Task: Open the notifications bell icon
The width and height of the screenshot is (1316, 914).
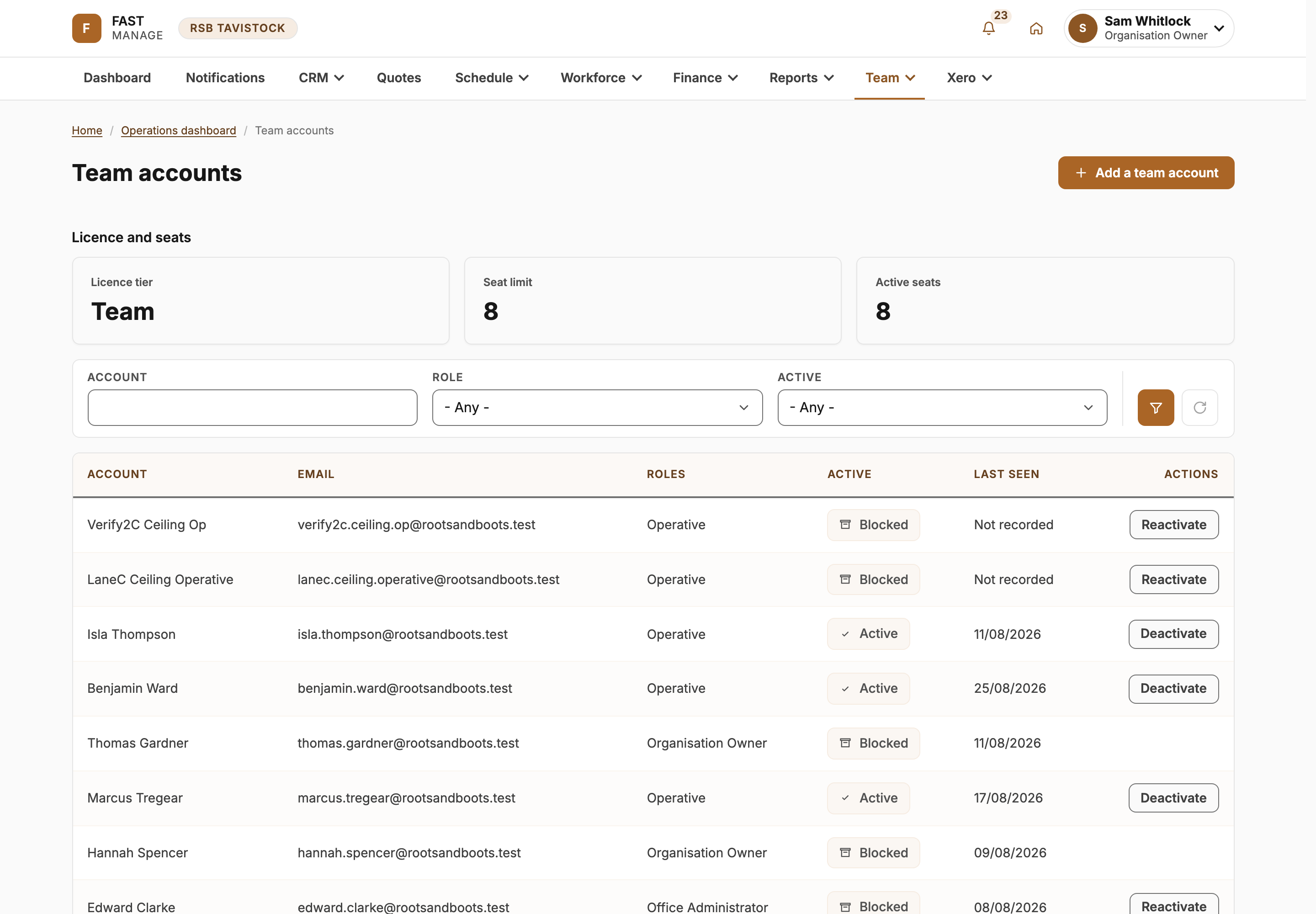Action: [x=988, y=28]
